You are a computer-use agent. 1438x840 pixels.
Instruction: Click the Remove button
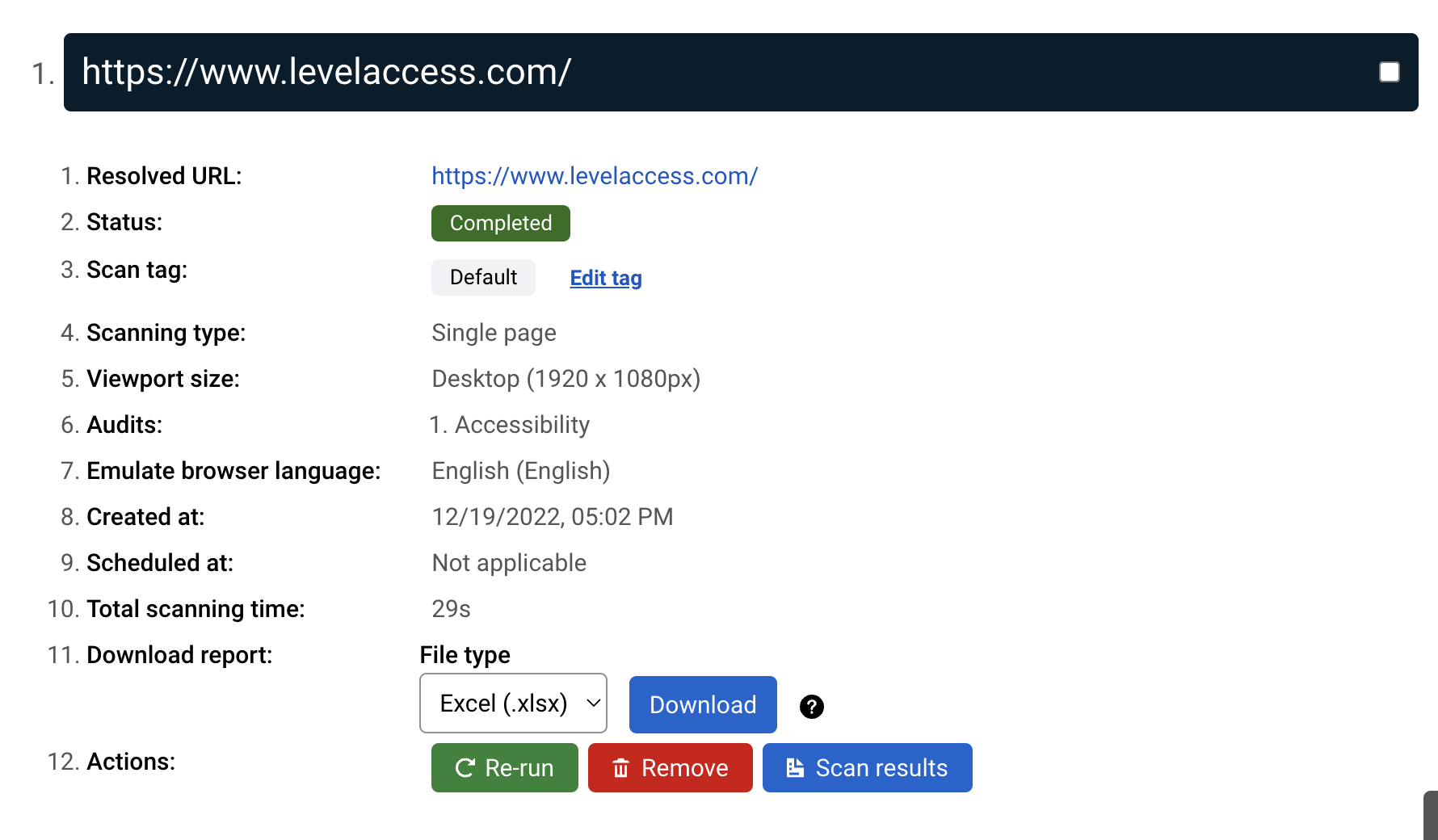[x=670, y=767]
